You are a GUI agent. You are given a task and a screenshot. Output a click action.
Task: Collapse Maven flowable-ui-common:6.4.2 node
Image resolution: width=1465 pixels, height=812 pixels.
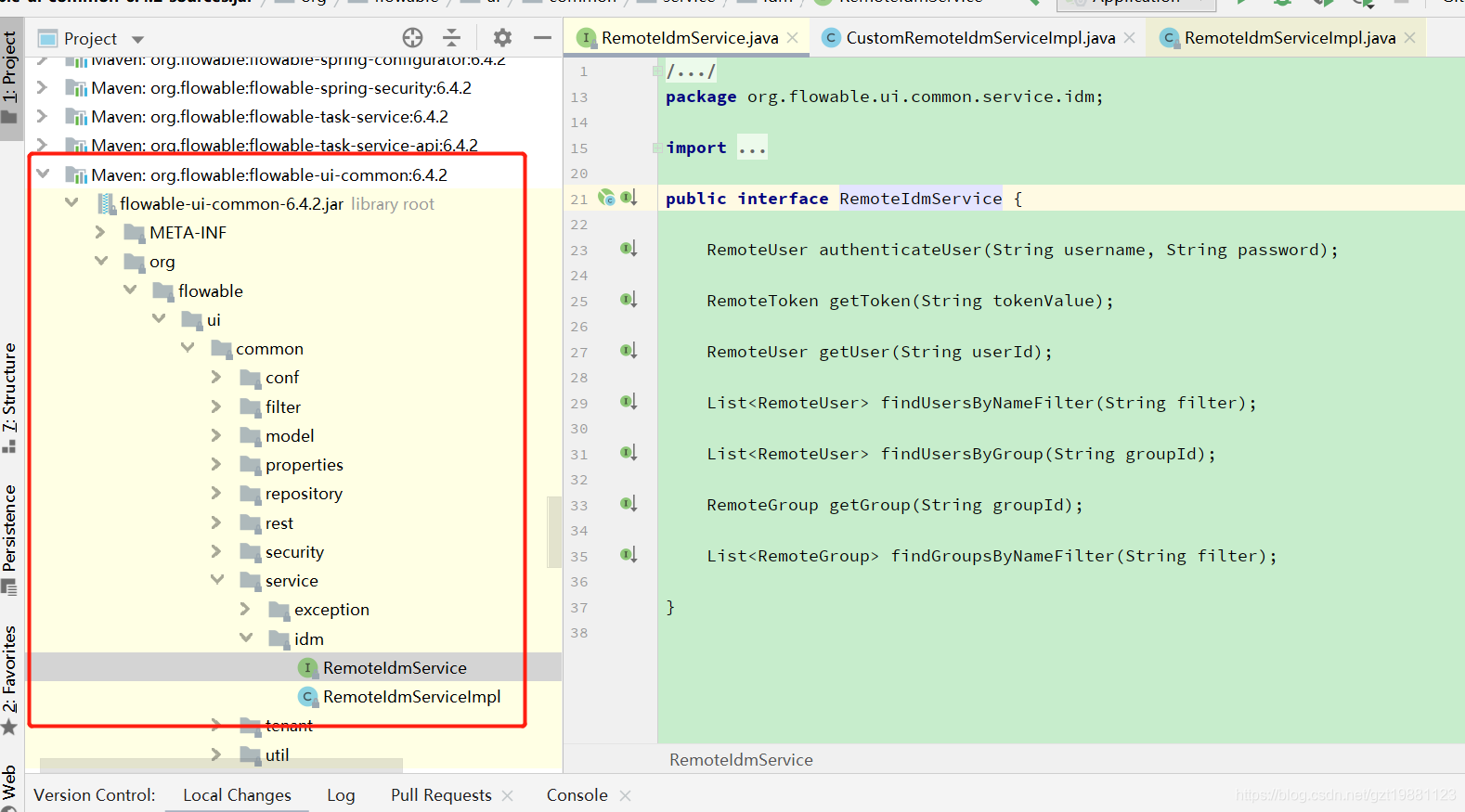click(x=43, y=174)
